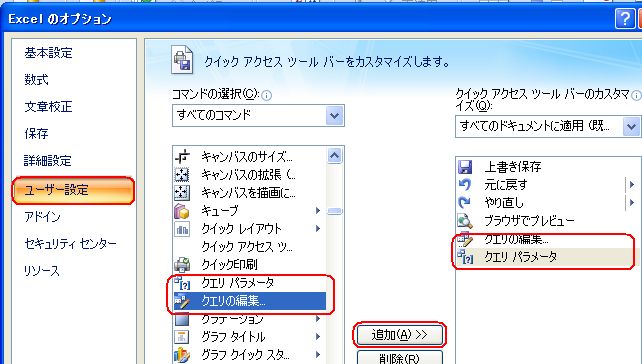642x364 pixels.
Task: Click the キューブ cube icon
Action: (182, 210)
